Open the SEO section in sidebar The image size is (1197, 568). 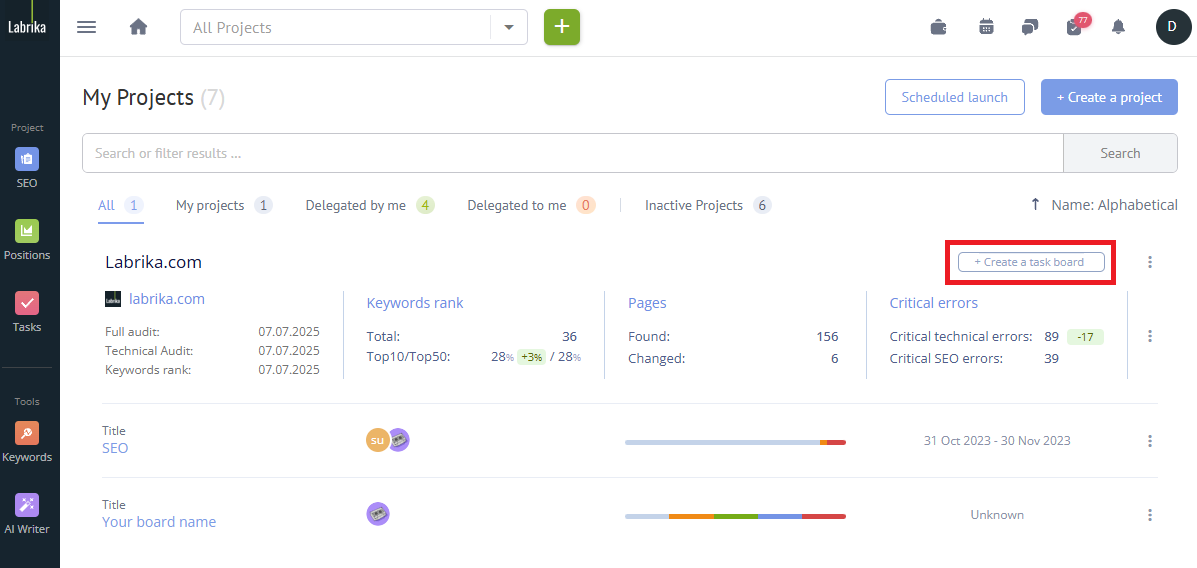coord(27,168)
